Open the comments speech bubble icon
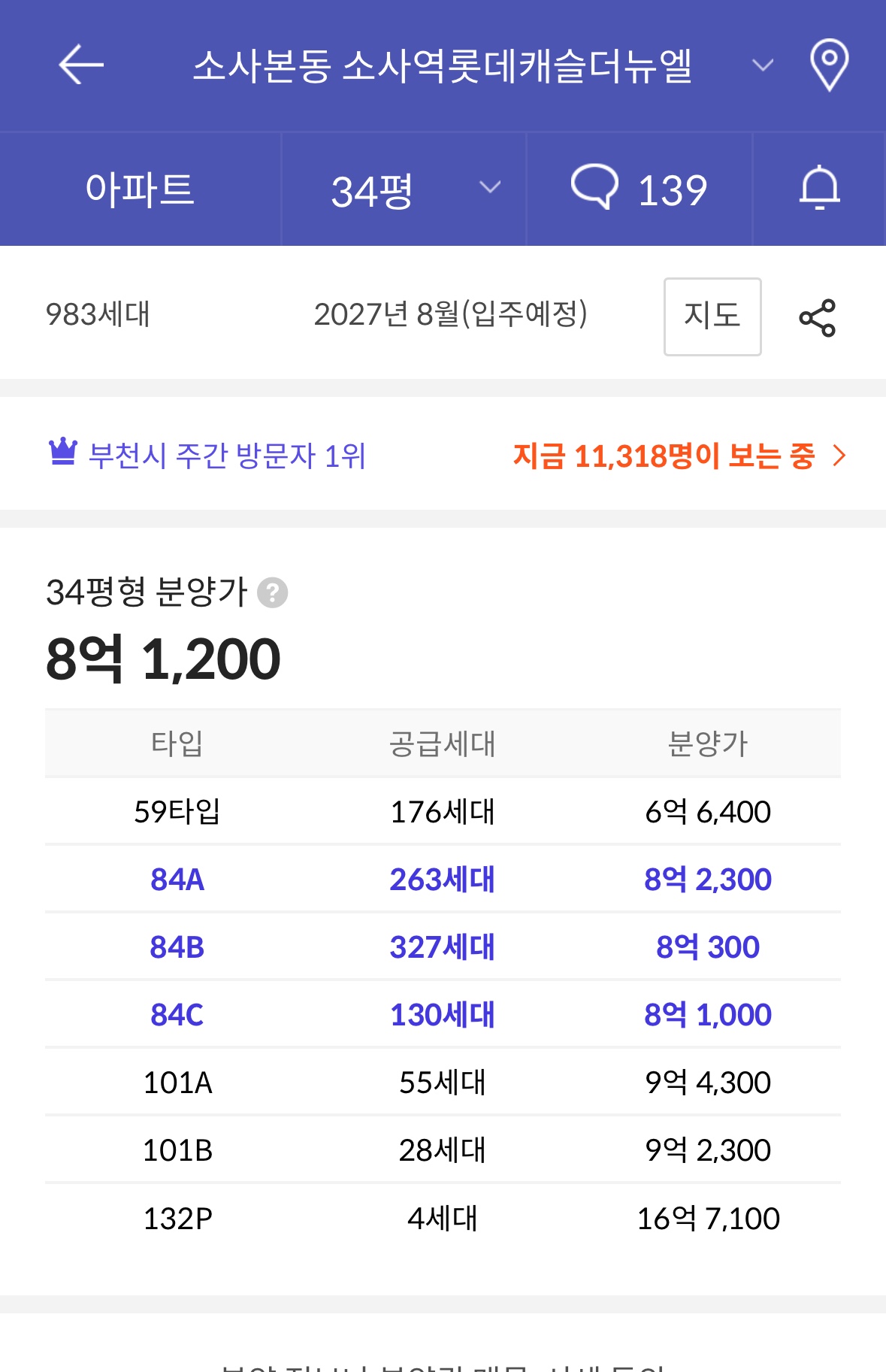 594,187
